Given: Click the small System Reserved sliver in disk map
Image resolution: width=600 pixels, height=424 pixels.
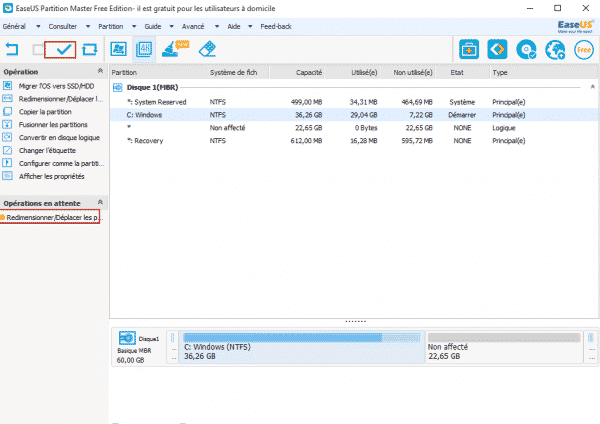Looking at the screenshot, I should click(x=173, y=347).
